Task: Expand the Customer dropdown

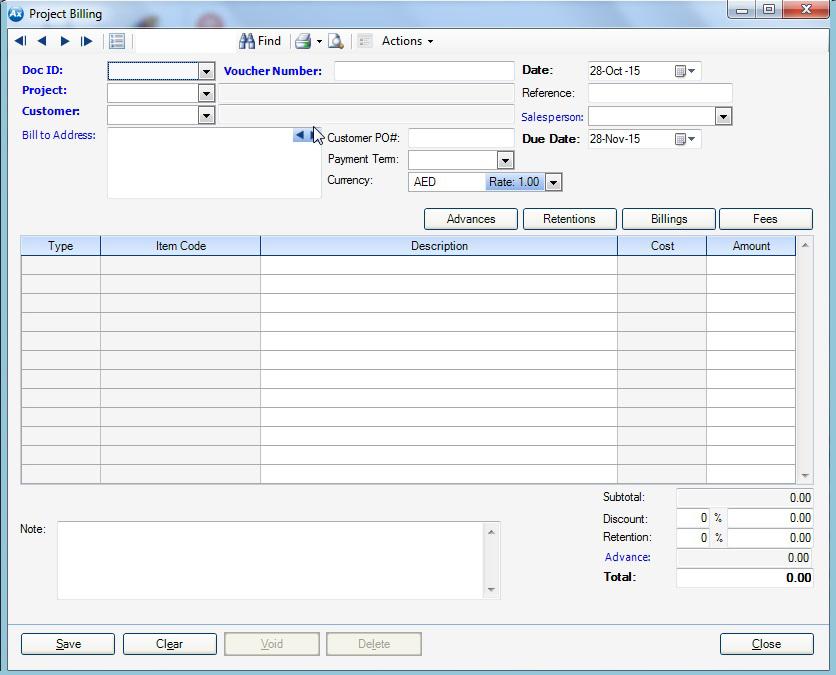Action: point(206,115)
